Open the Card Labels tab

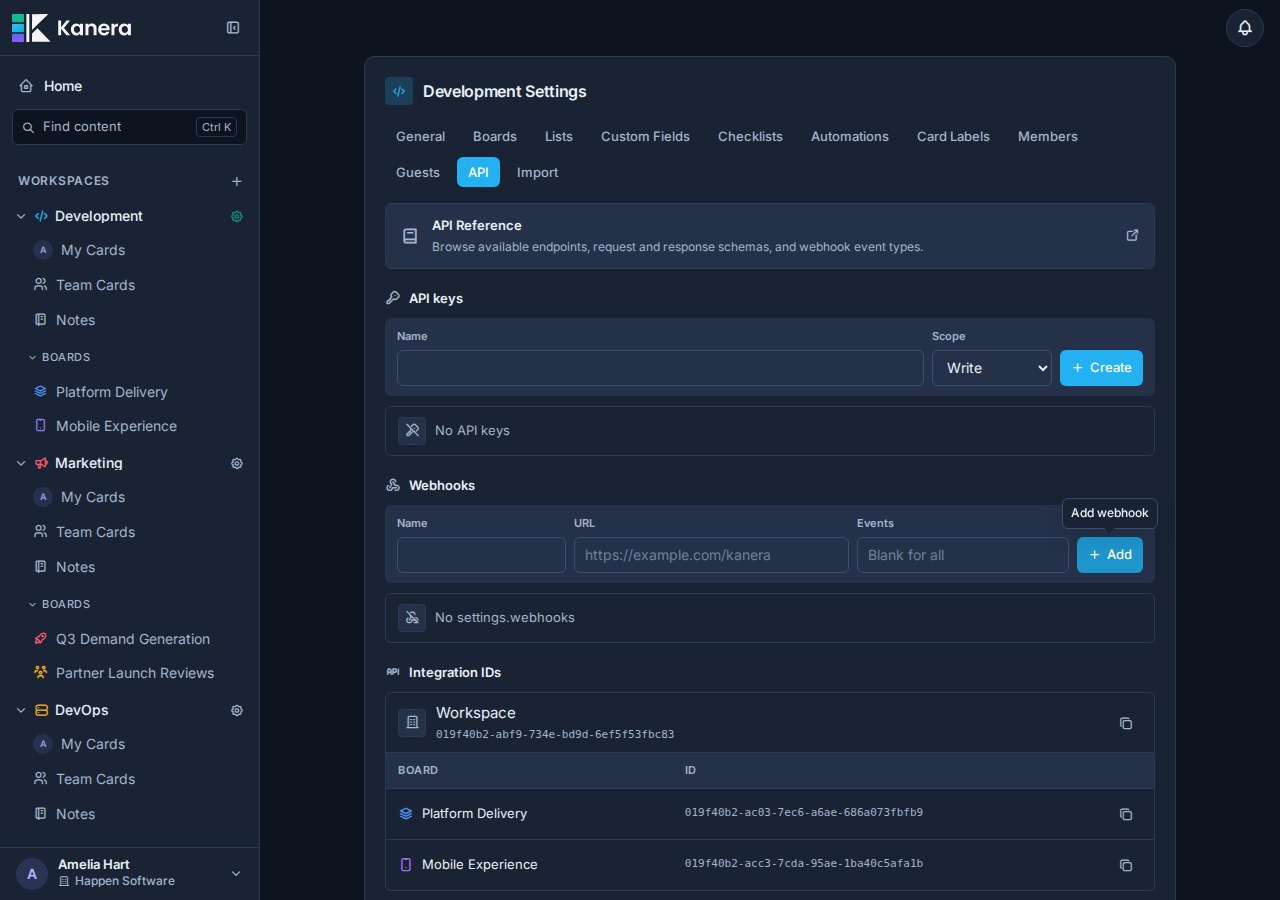953,136
